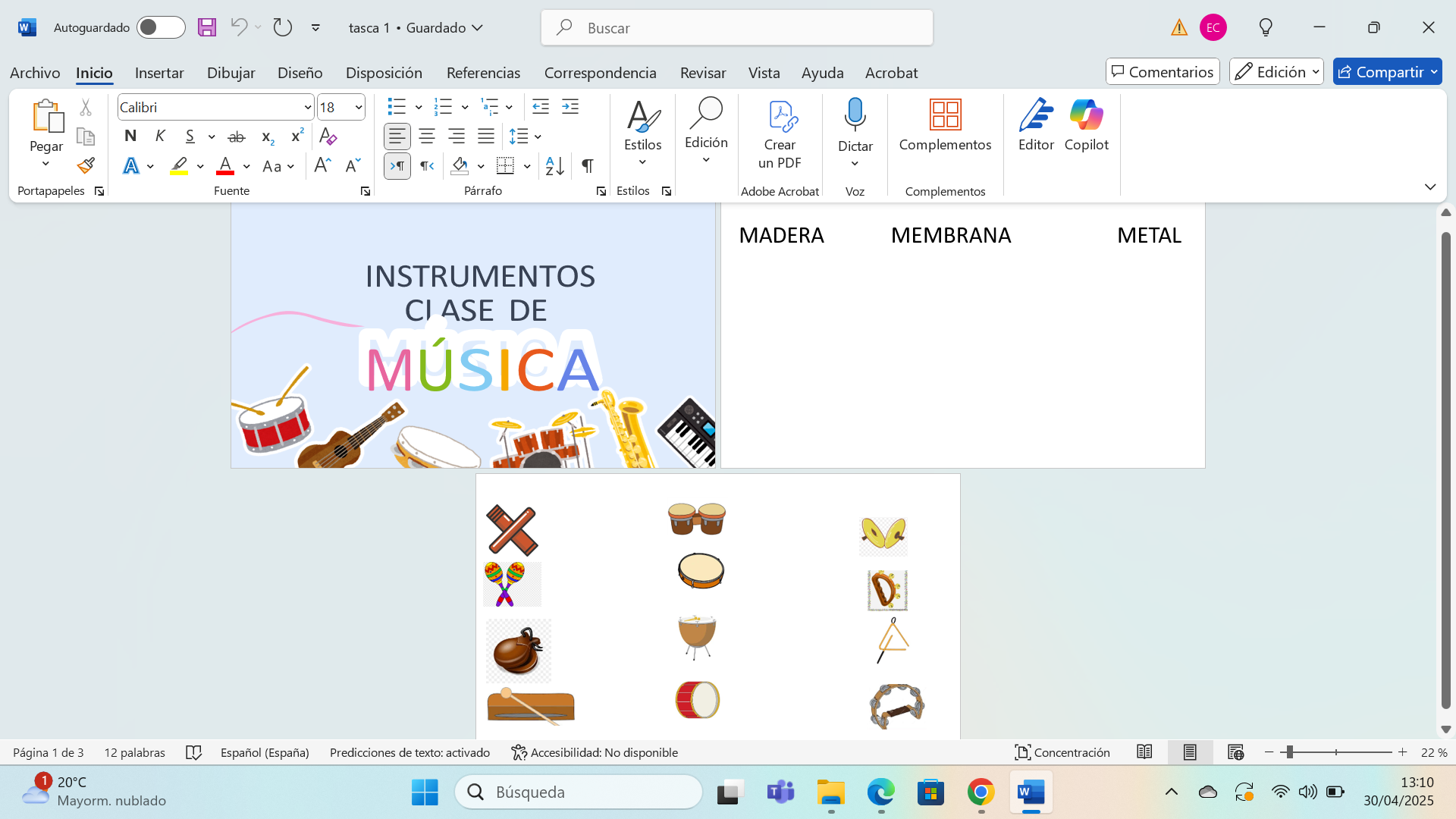
Task: Apply yellow text highlight color
Action: click(179, 166)
